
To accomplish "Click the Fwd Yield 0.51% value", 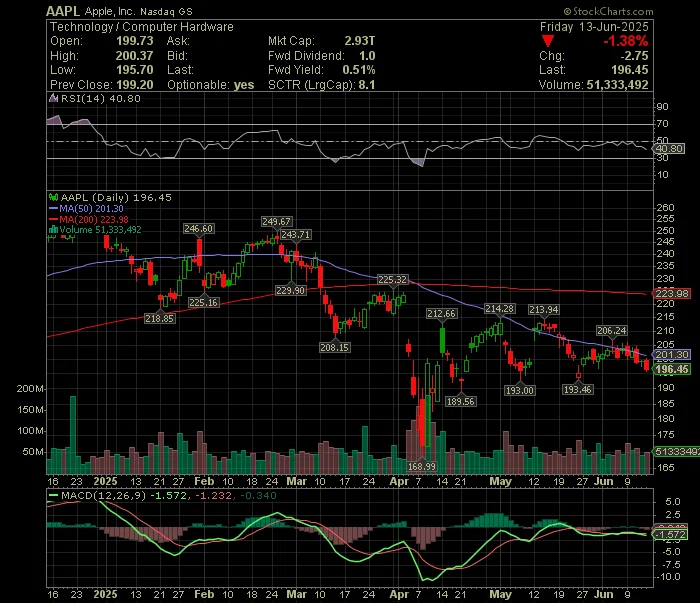I will 358,70.
